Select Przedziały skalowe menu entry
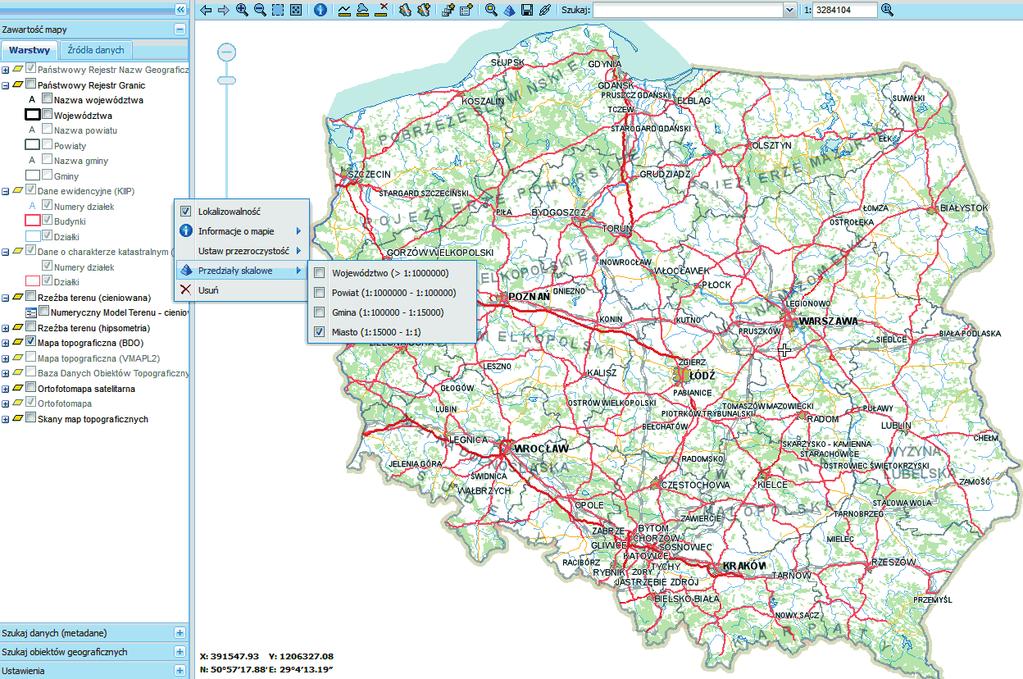Viewport: 1023px width, 679px height. tap(241, 270)
